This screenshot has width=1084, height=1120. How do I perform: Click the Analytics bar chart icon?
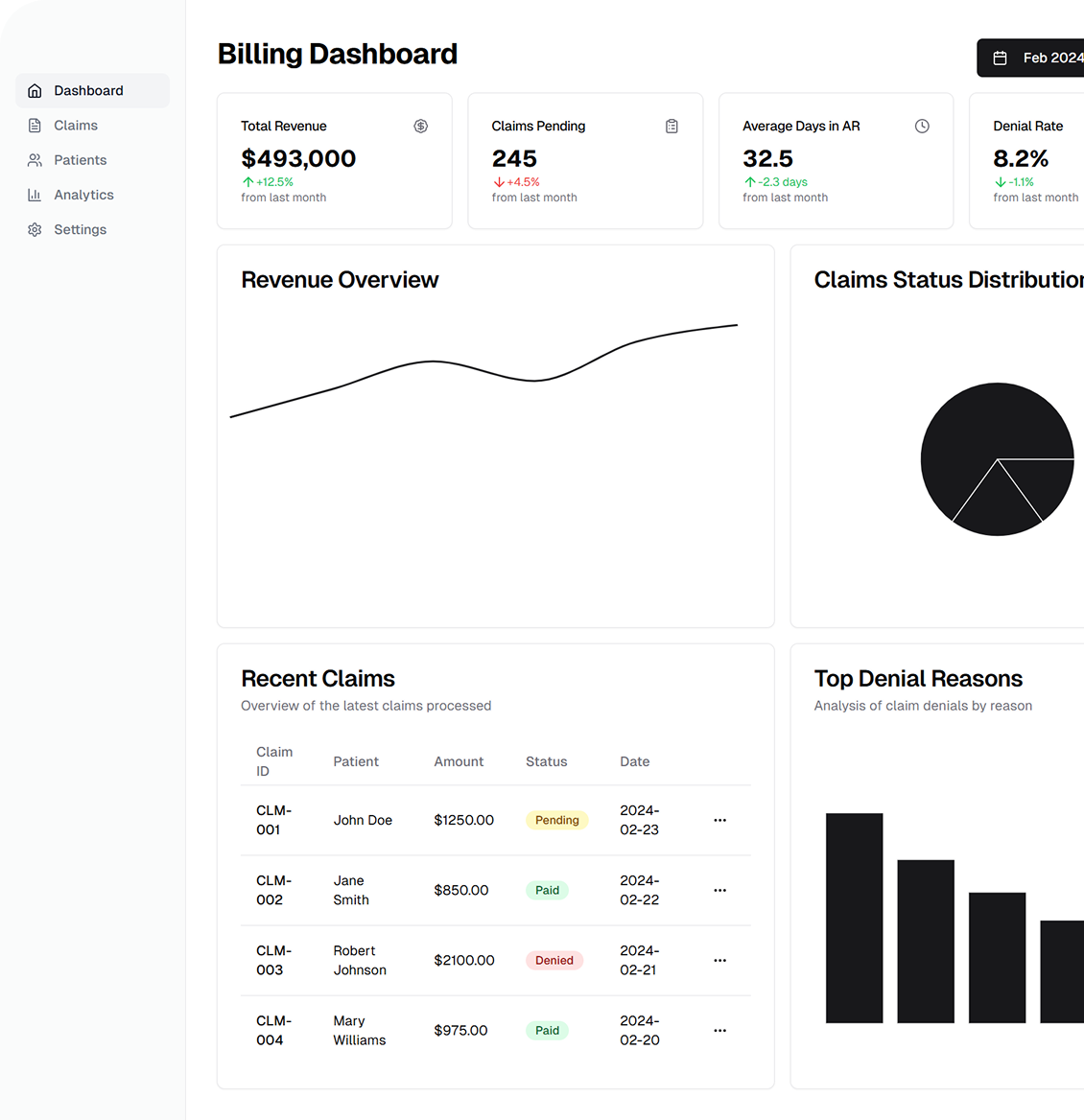35,195
